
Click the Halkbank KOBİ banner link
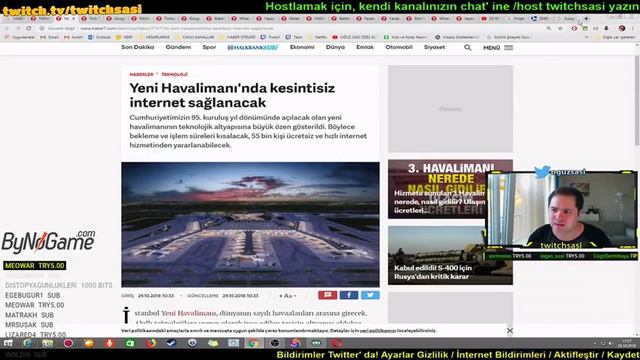pyautogui.click(x=253, y=47)
